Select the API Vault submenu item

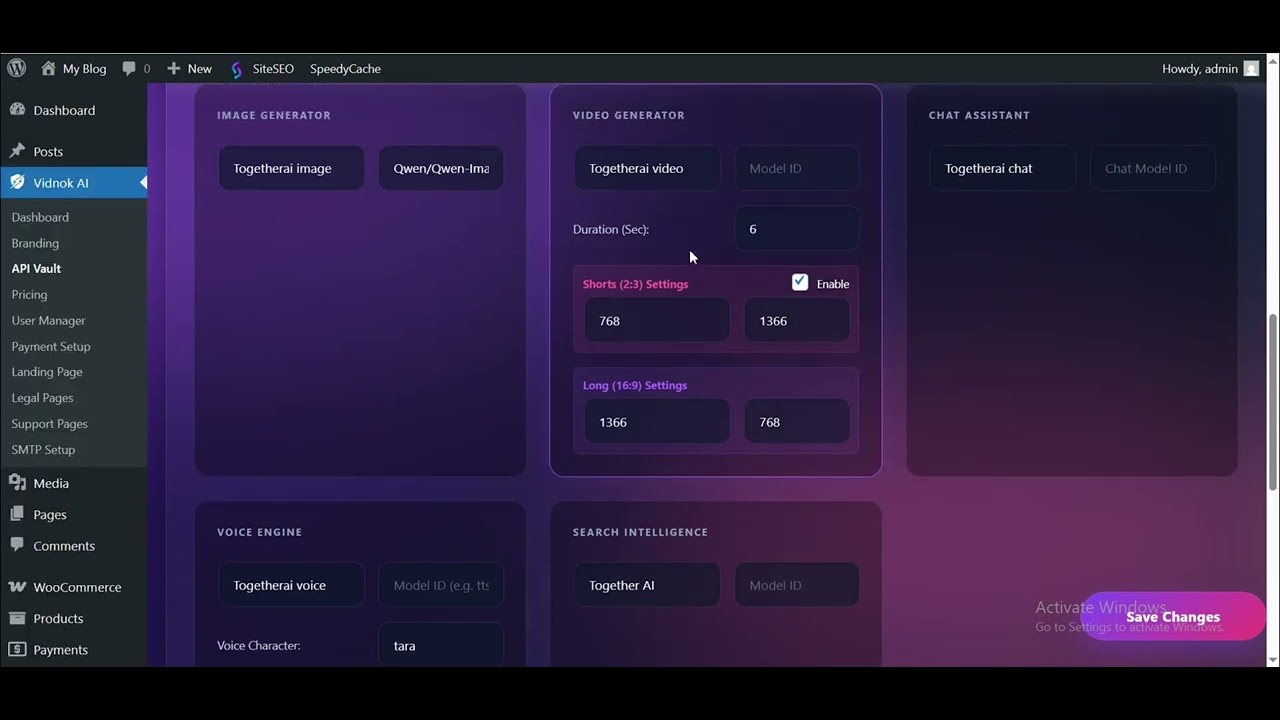pos(36,268)
